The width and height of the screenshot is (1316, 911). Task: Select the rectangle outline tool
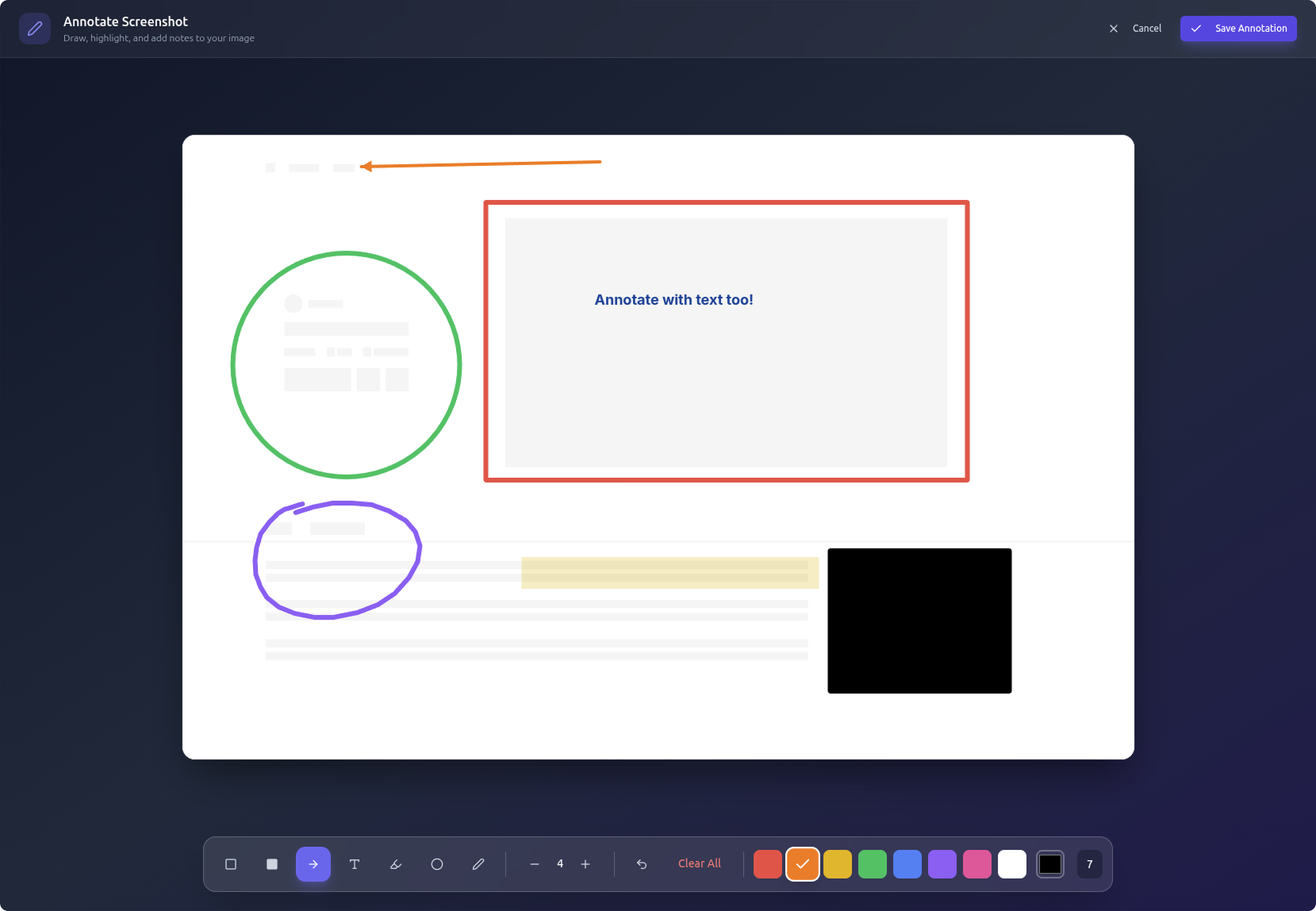(x=231, y=864)
